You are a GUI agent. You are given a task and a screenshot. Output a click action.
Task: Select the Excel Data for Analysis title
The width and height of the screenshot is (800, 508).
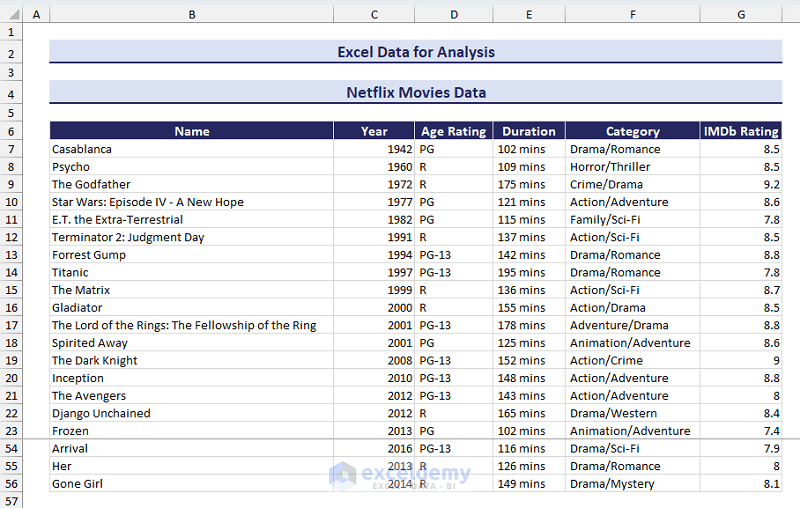(x=415, y=52)
